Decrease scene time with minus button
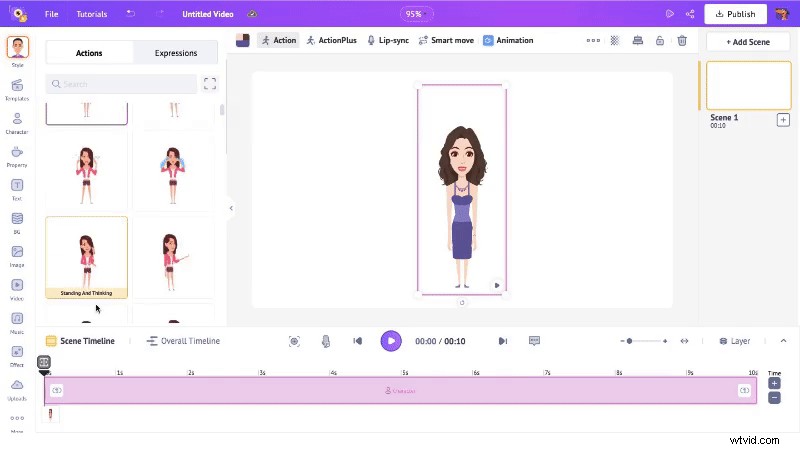The width and height of the screenshot is (800, 450). tap(774, 397)
